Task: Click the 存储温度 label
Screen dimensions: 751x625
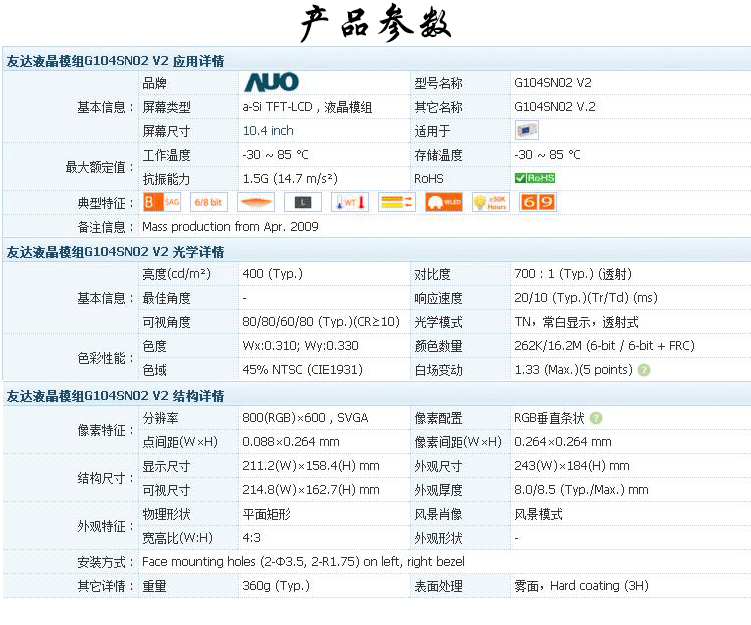Action: 438,155
